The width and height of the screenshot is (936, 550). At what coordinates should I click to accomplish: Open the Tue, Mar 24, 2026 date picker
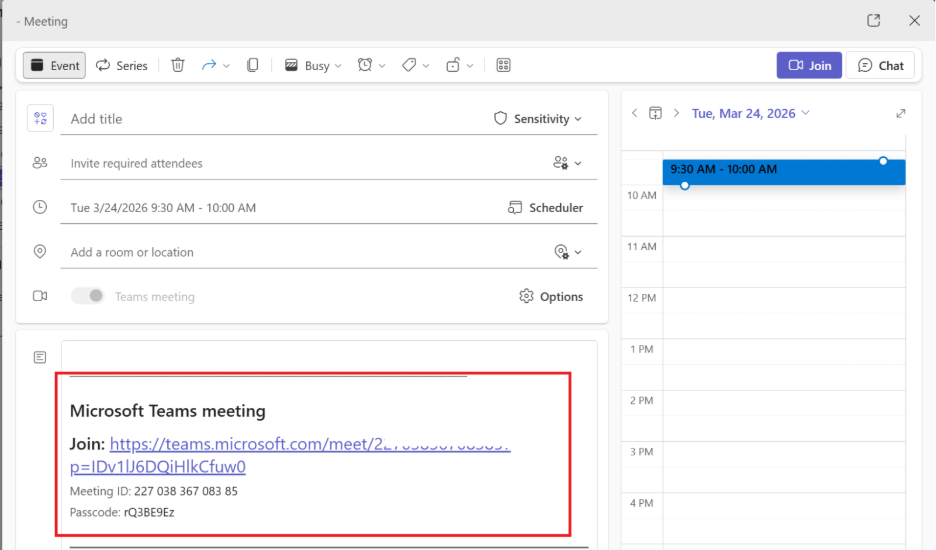(750, 113)
